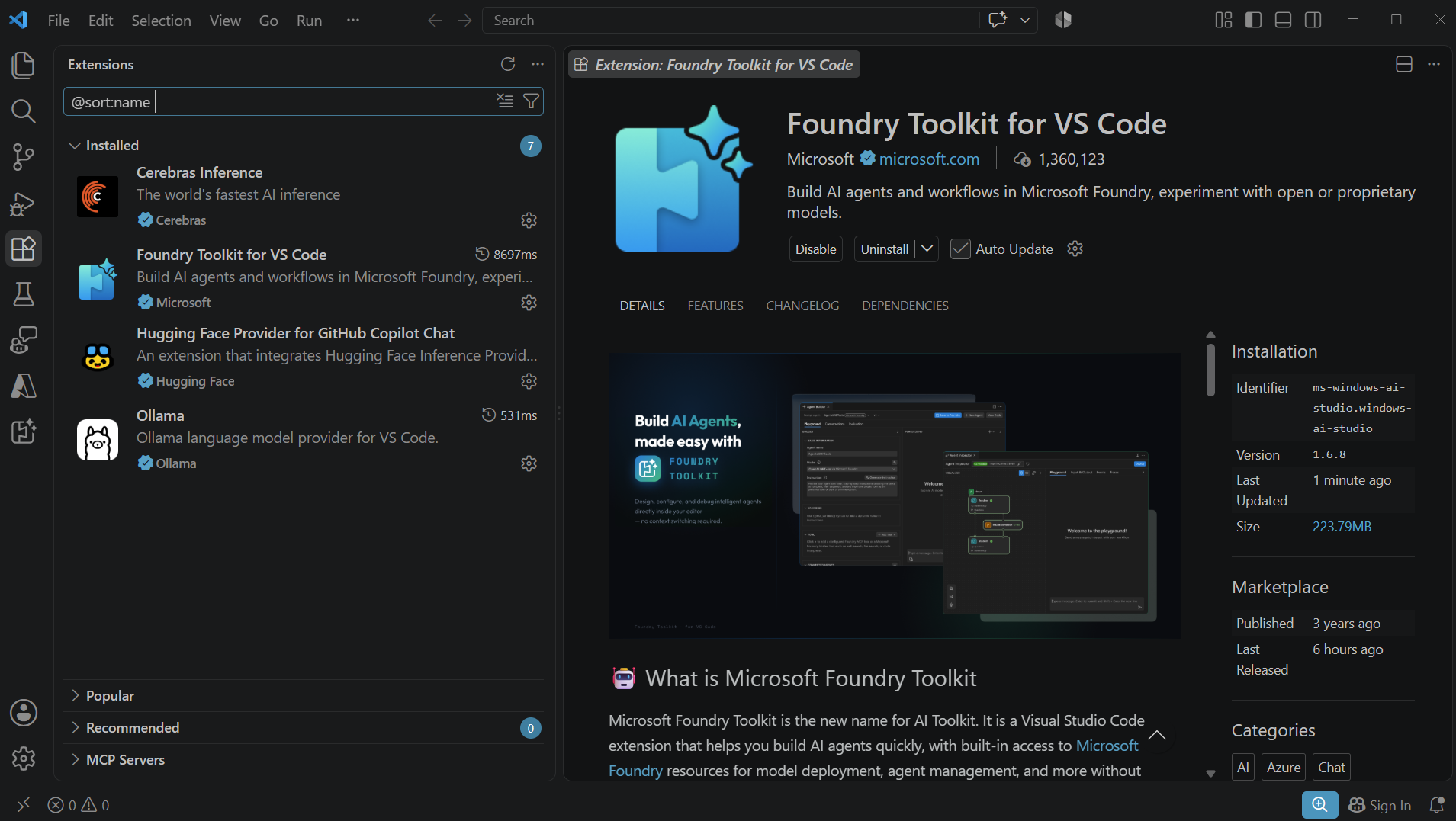The height and width of the screenshot is (821, 1456).
Task: Open the Explorer view in activity bar
Action: [24, 66]
